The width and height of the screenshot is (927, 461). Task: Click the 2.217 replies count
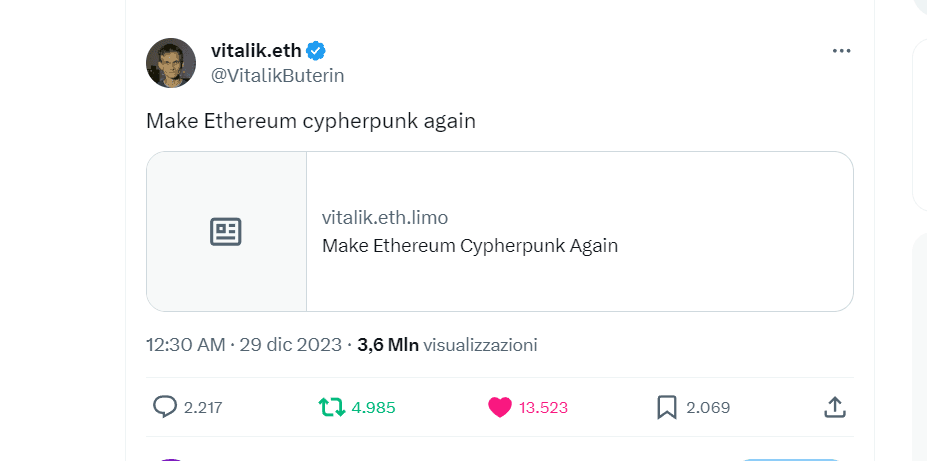pyautogui.click(x=203, y=407)
